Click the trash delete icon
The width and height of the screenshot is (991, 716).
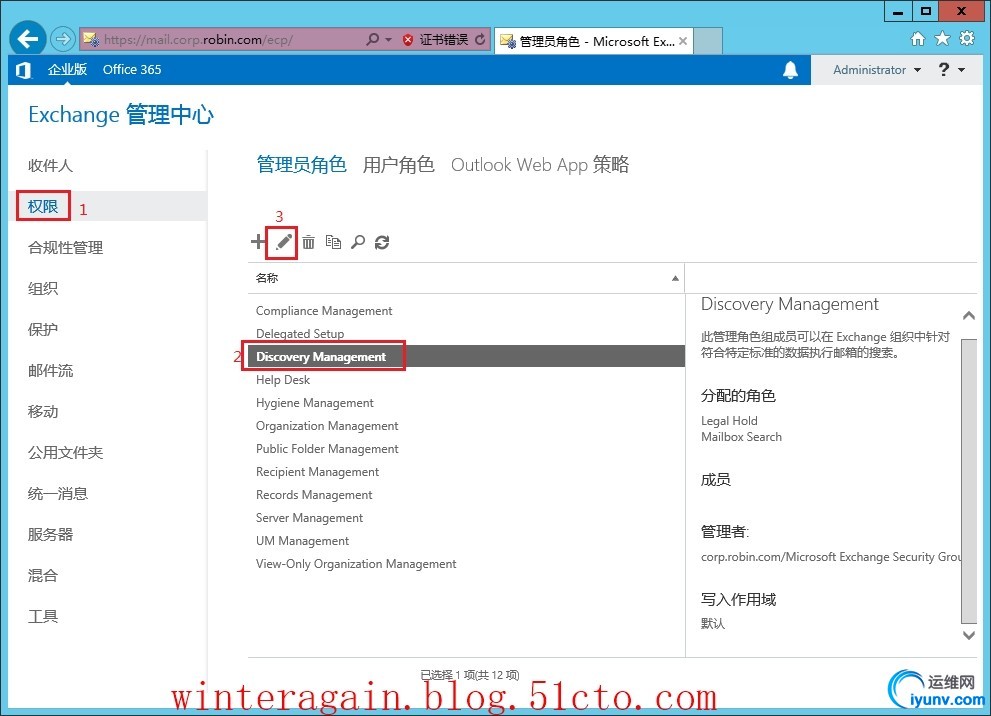[x=308, y=241]
